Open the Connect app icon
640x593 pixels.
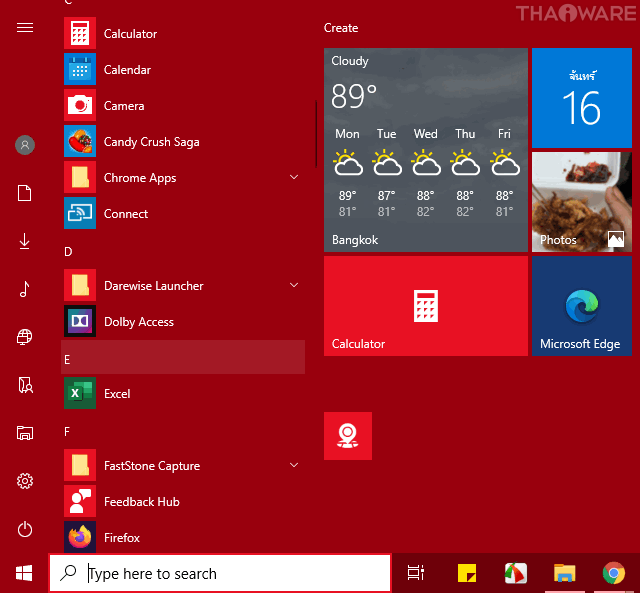click(x=80, y=213)
